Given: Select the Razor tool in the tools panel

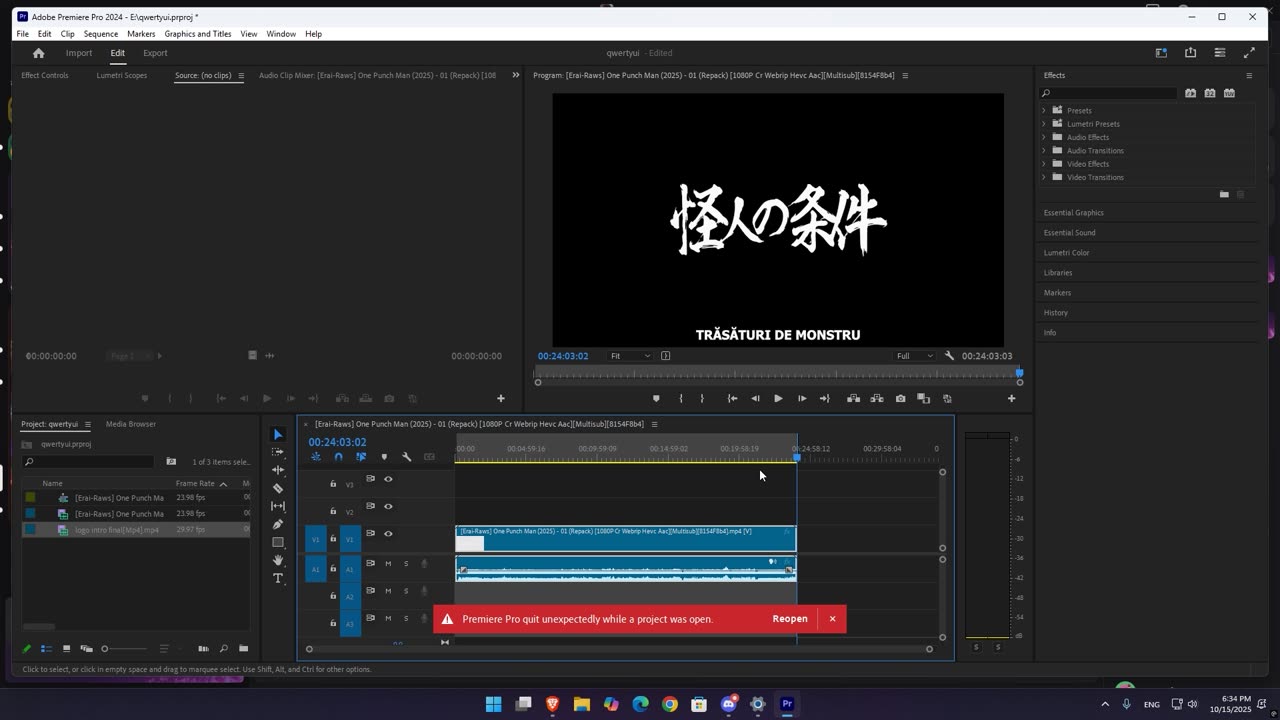Looking at the screenshot, I should click(278, 488).
